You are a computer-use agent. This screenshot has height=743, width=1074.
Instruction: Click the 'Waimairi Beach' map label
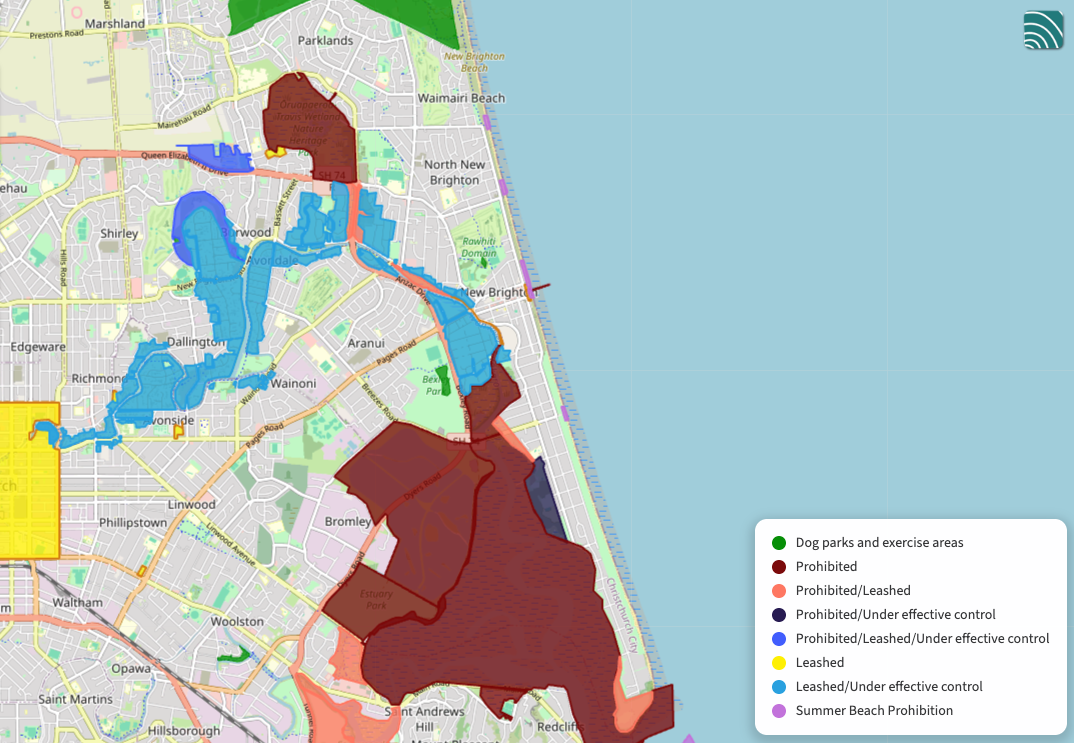tap(461, 98)
